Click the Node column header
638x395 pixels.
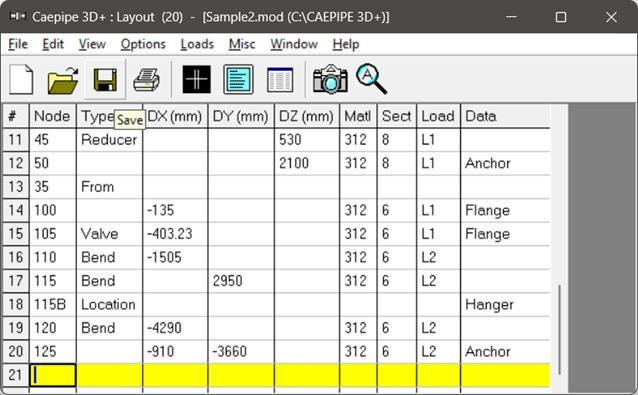click(x=52, y=116)
